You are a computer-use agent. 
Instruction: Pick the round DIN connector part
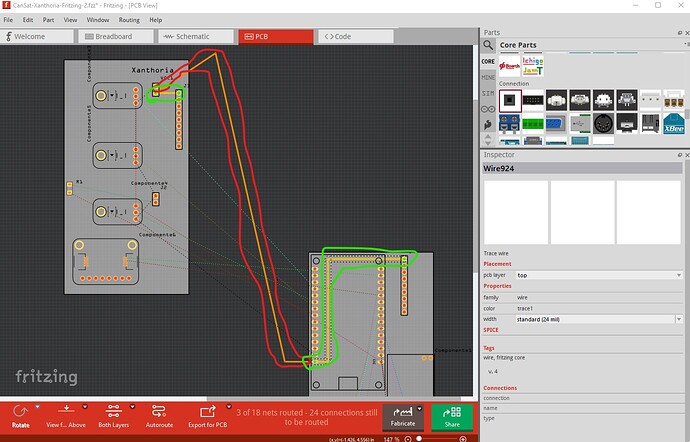[603, 124]
